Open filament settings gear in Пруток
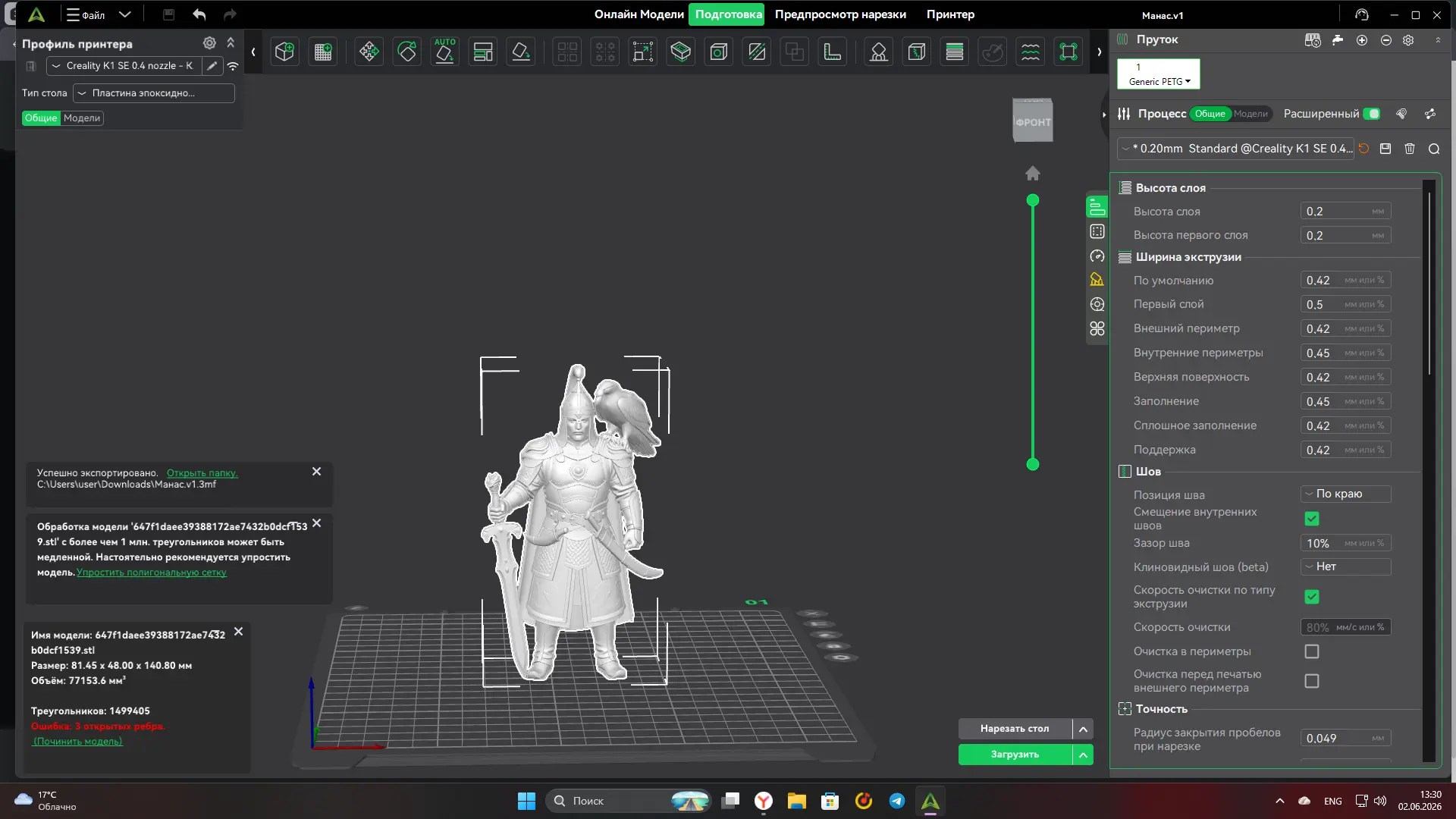 (1408, 40)
